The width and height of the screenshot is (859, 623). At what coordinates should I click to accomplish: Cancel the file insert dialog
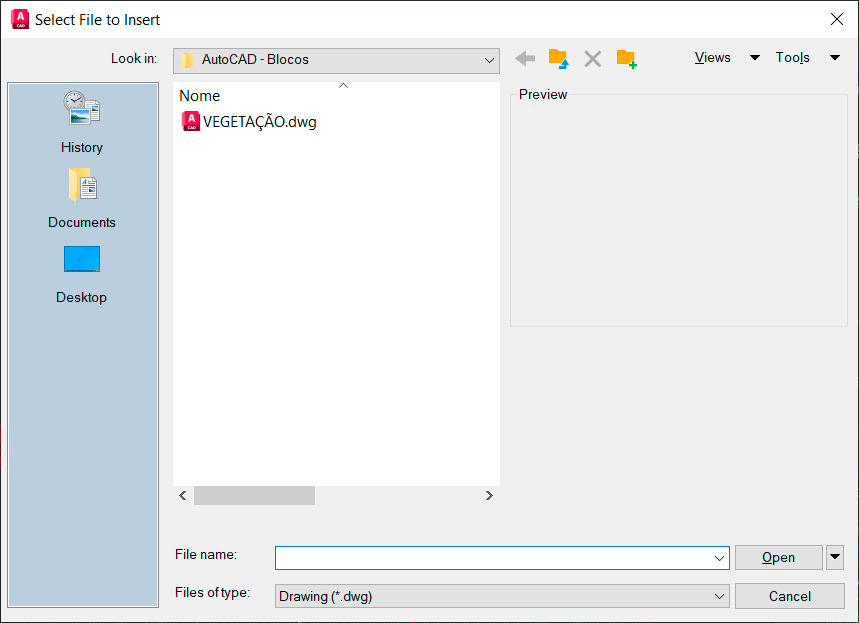pyautogui.click(x=789, y=596)
